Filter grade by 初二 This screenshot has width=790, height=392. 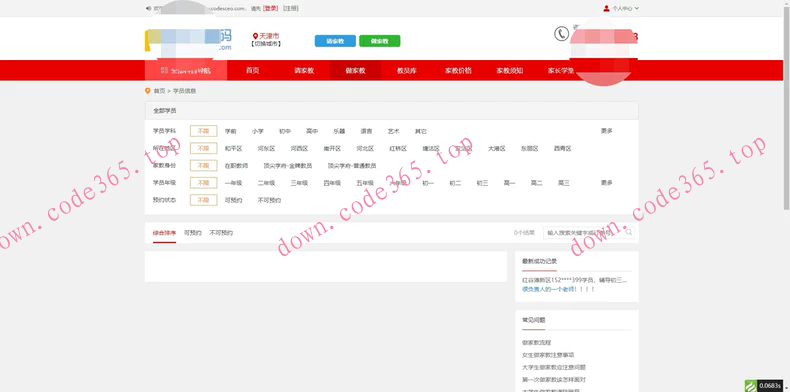coord(455,183)
